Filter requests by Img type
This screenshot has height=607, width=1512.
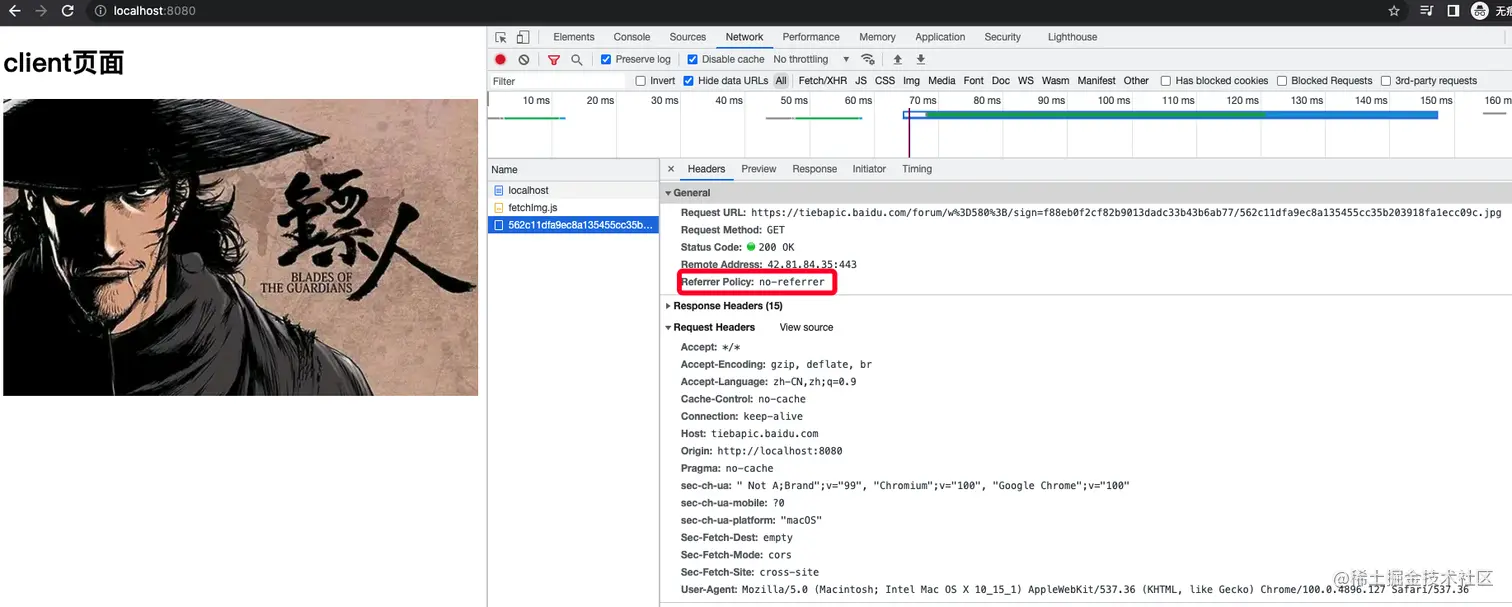point(911,81)
